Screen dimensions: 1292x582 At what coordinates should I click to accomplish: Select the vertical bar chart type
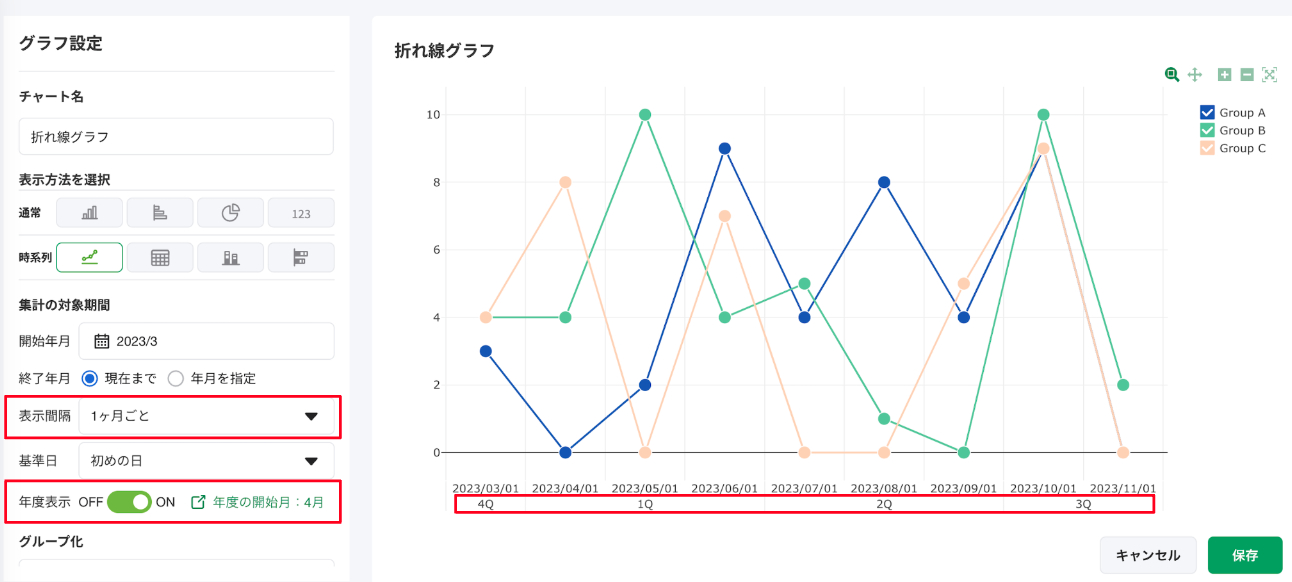pos(89,213)
